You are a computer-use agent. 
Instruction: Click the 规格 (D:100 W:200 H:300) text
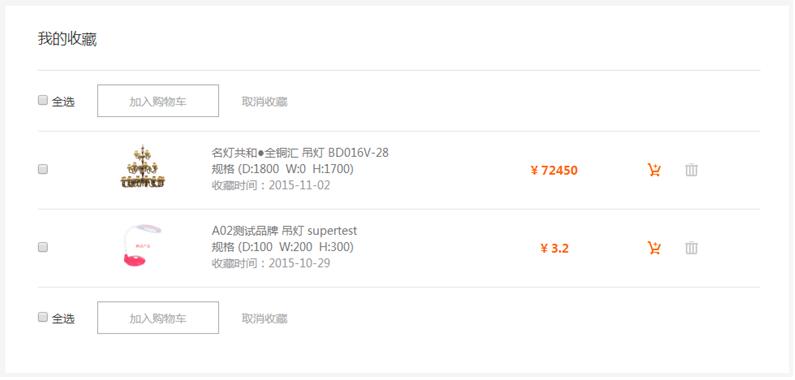coord(283,247)
